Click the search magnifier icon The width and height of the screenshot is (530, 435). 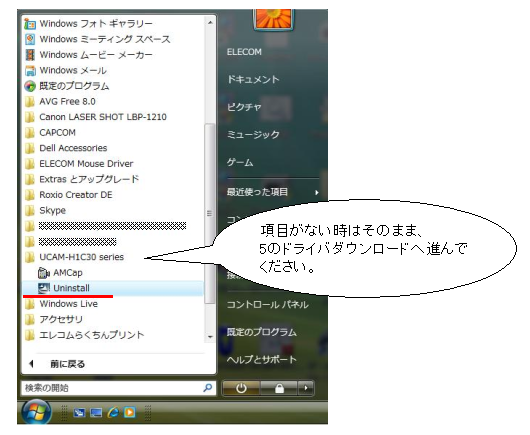coord(208,387)
